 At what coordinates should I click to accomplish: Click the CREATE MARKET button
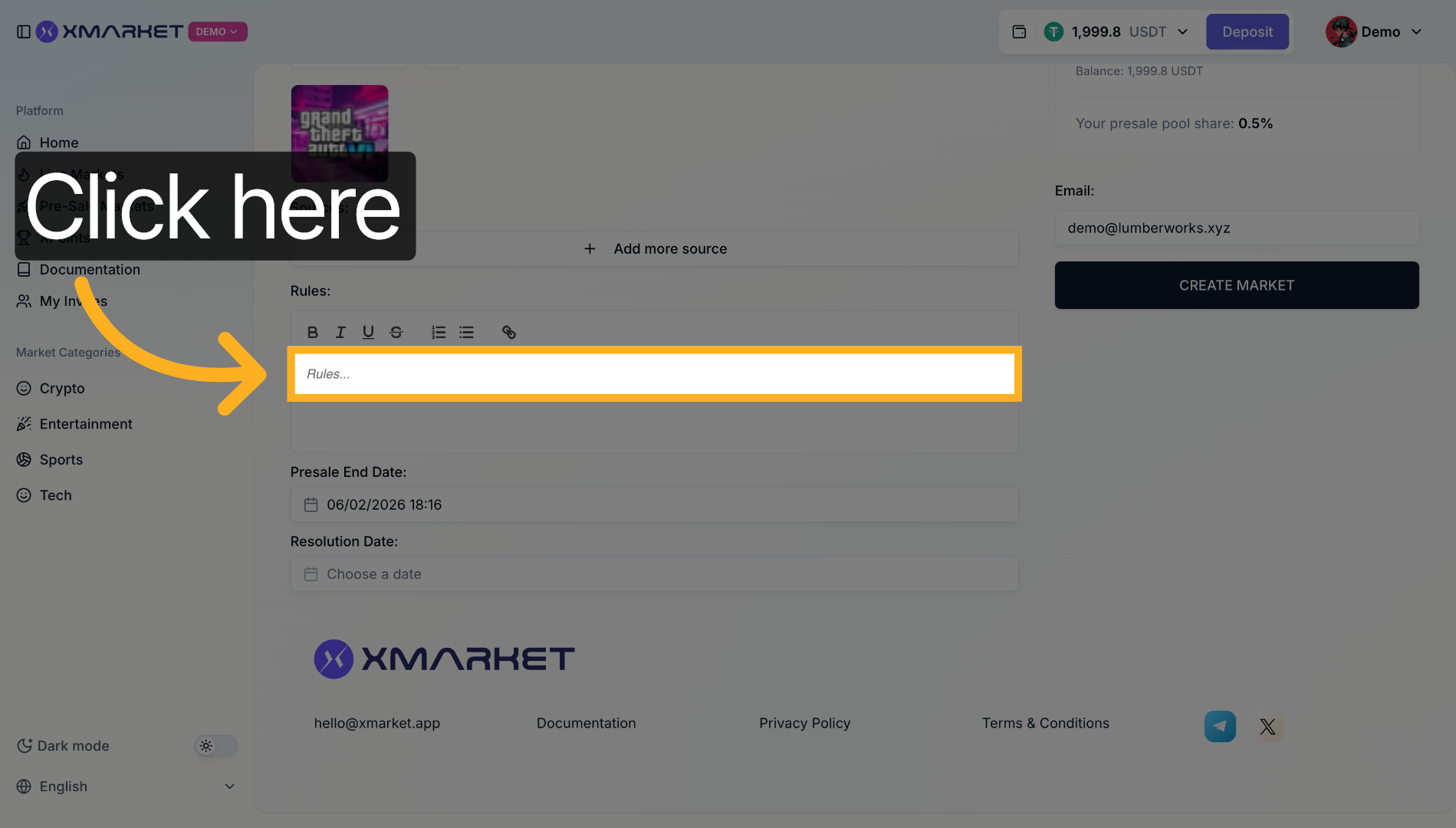click(1236, 285)
